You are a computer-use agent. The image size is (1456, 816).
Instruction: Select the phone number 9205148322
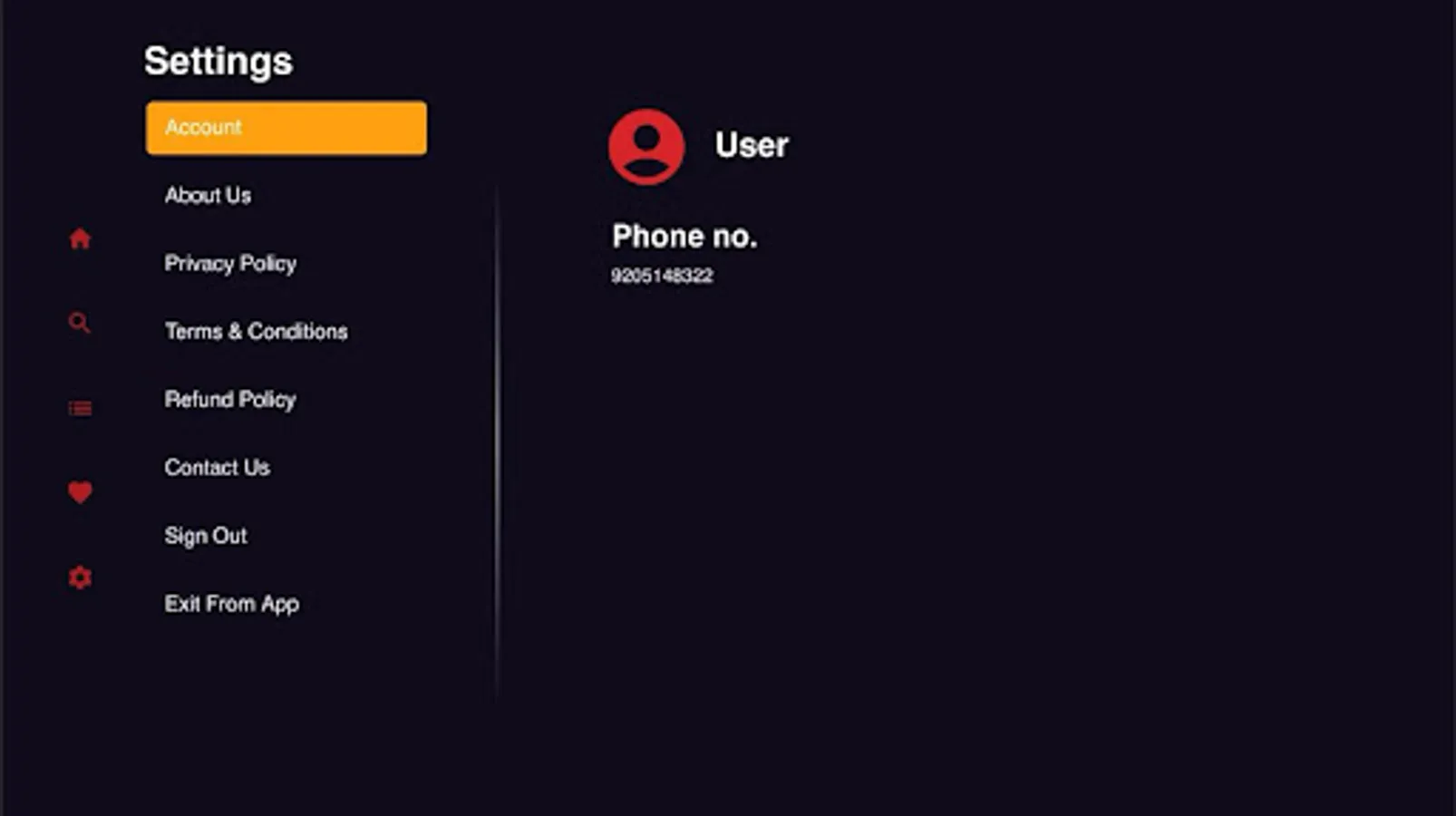(x=663, y=276)
